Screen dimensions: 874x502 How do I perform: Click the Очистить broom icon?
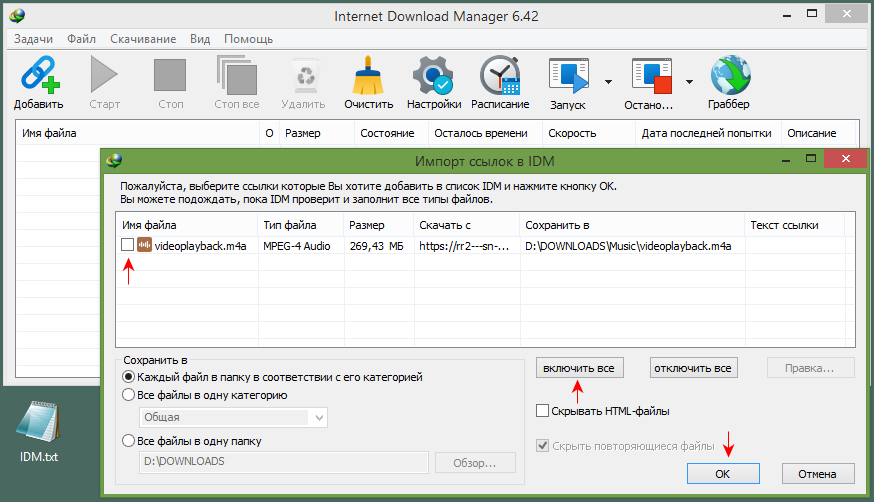pyautogui.click(x=368, y=76)
